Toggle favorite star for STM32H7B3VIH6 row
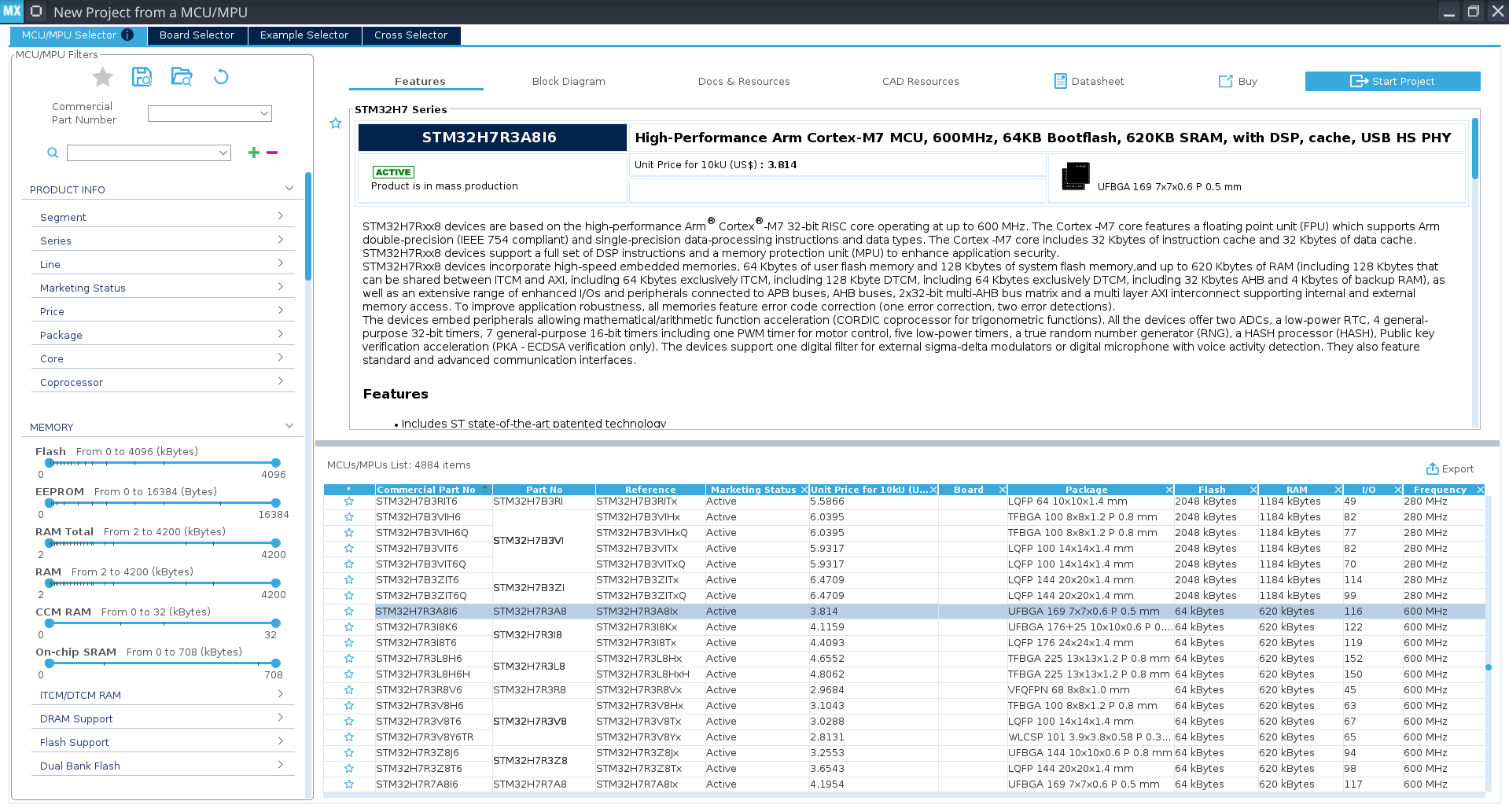This screenshot has height=812, width=1509. (349, 517)
